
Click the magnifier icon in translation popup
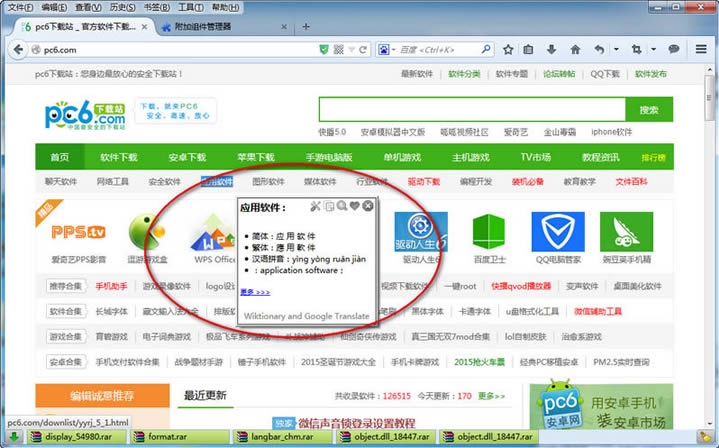[x=342, y=206]
